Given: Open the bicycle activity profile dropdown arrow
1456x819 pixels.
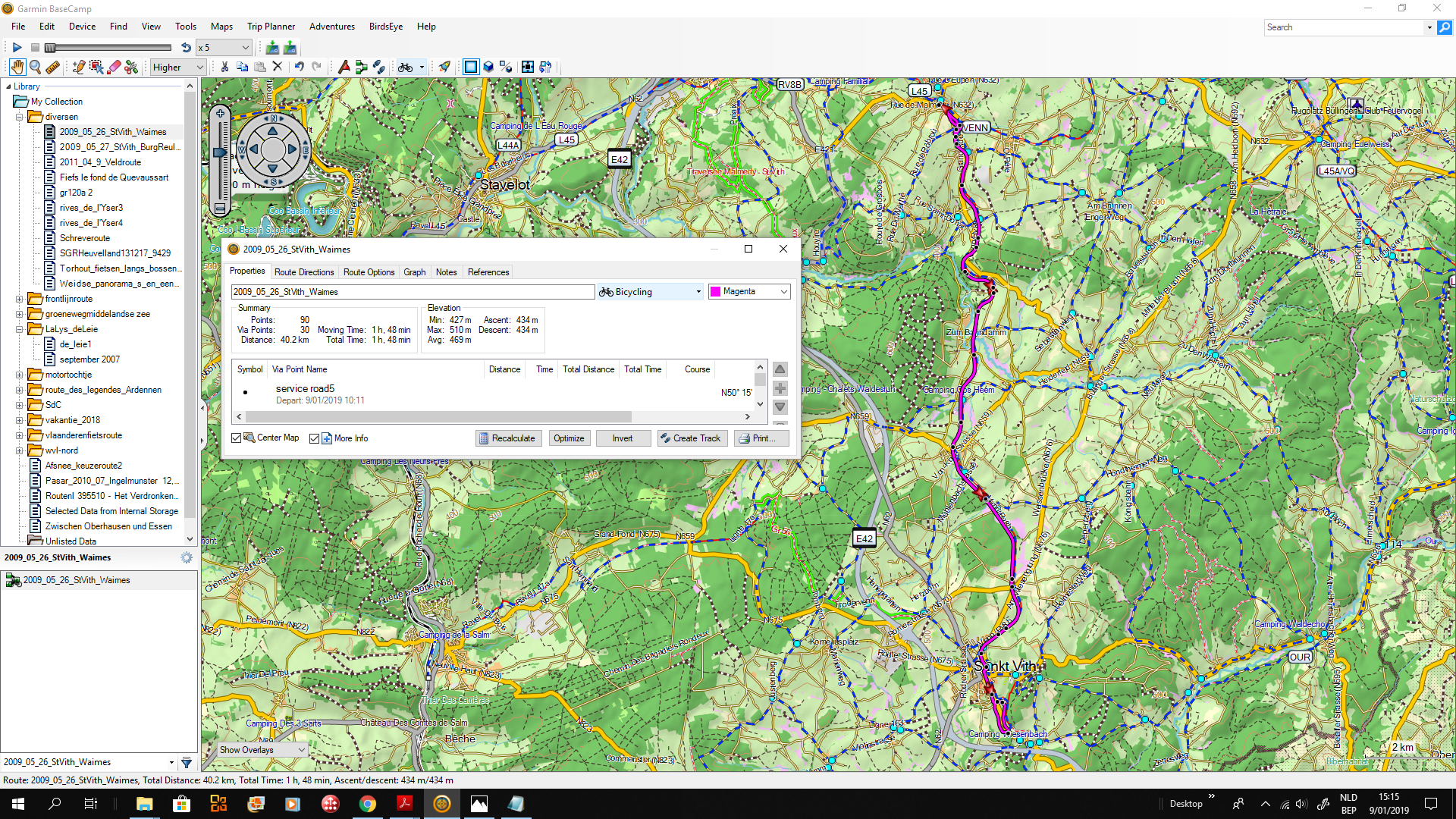Looking at the screenshot, I should coord(422,67).
